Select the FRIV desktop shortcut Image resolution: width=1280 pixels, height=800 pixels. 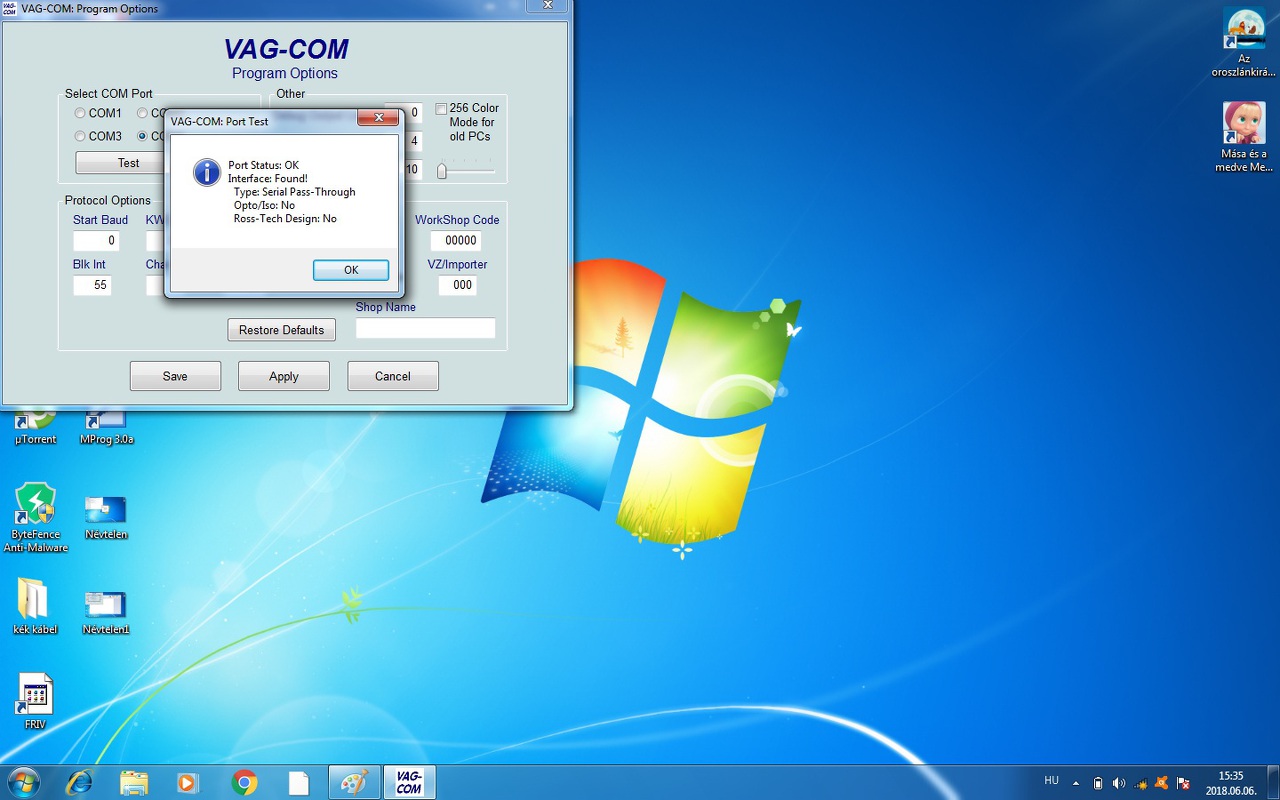[x=35, y=701]
